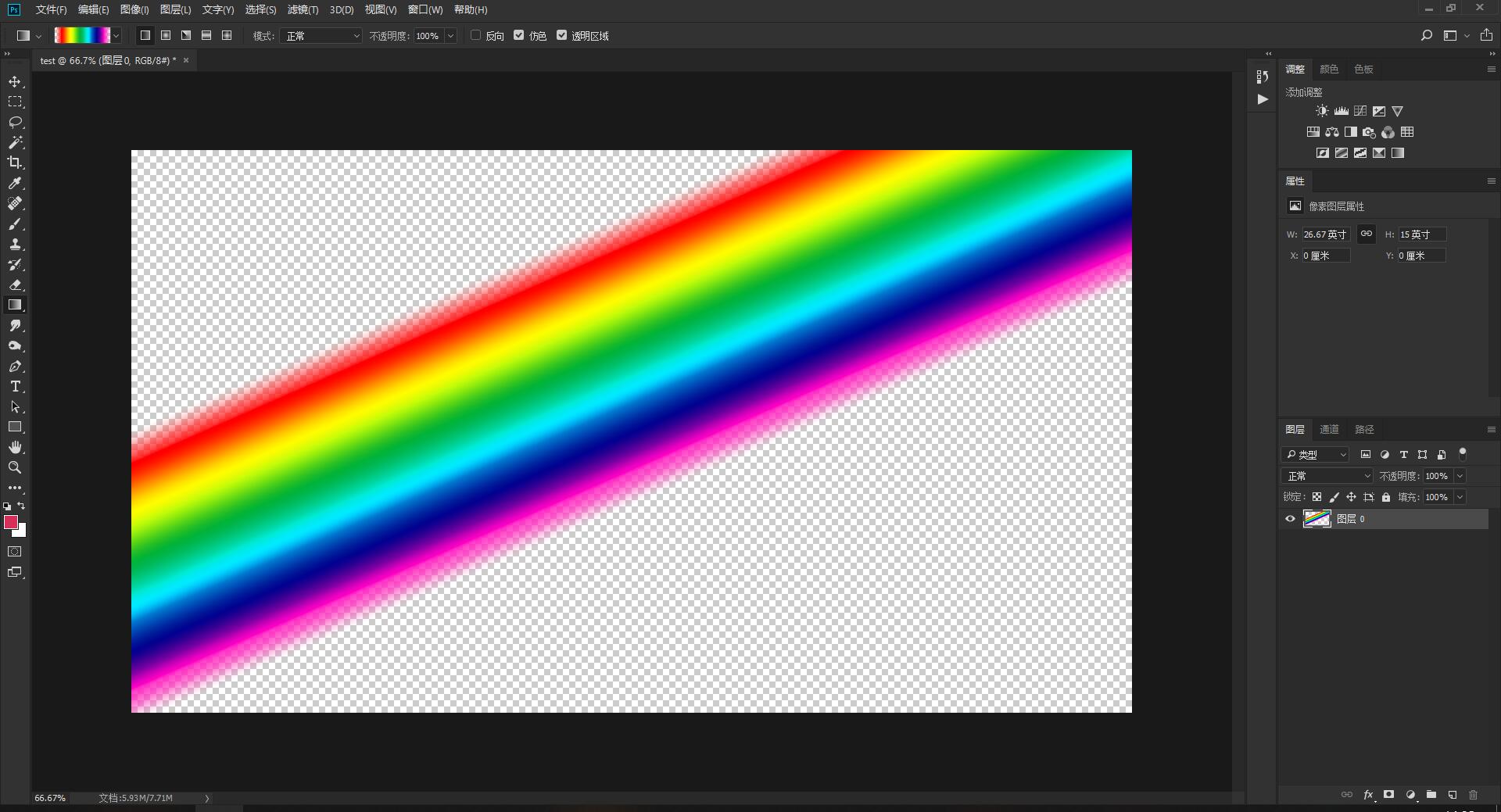Open the 模式 blend mode dropdown

[321, 35]
